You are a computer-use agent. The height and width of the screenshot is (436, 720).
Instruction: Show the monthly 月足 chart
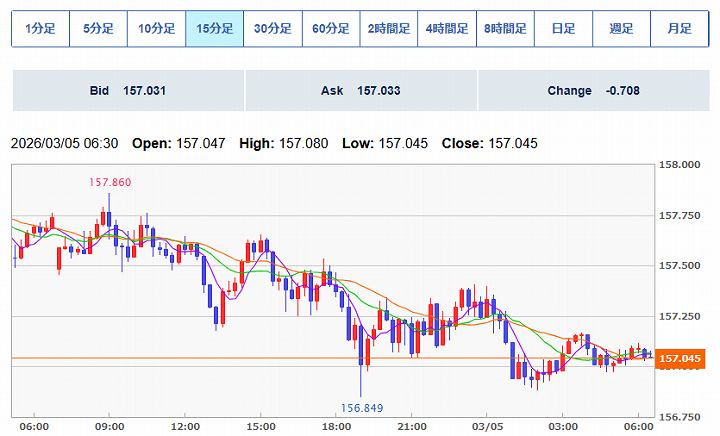pos(679,29)
